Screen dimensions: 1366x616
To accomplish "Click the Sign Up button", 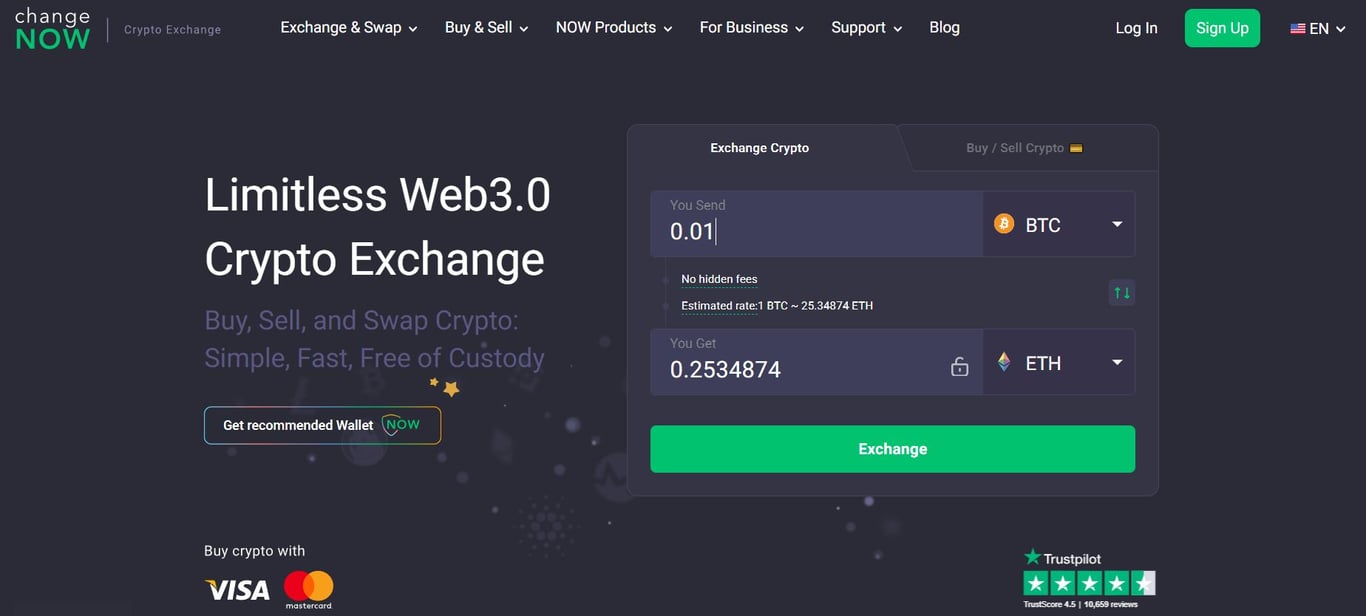I will click(1222, 27).
